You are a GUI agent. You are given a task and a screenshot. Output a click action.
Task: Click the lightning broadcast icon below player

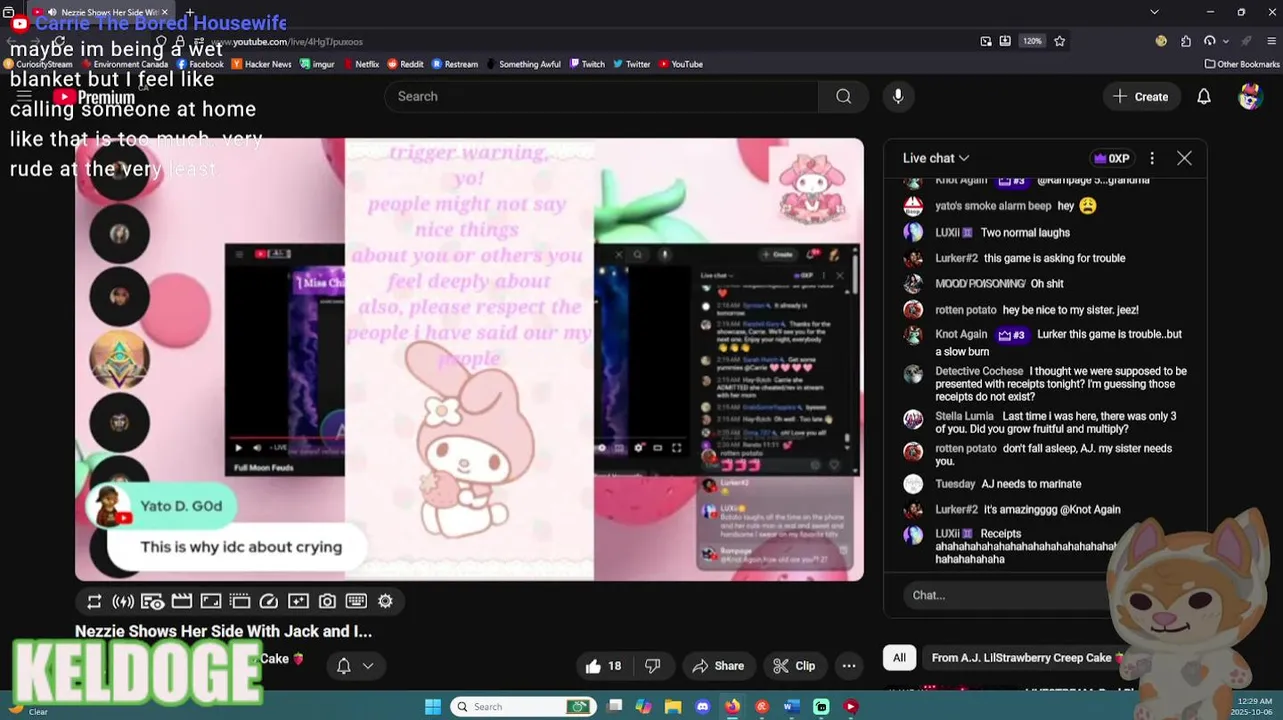(123, 601)
